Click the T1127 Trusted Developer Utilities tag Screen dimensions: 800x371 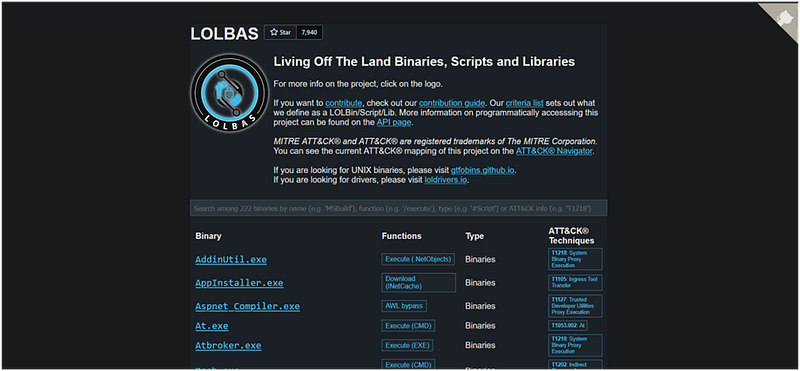(x=575, y=306)
